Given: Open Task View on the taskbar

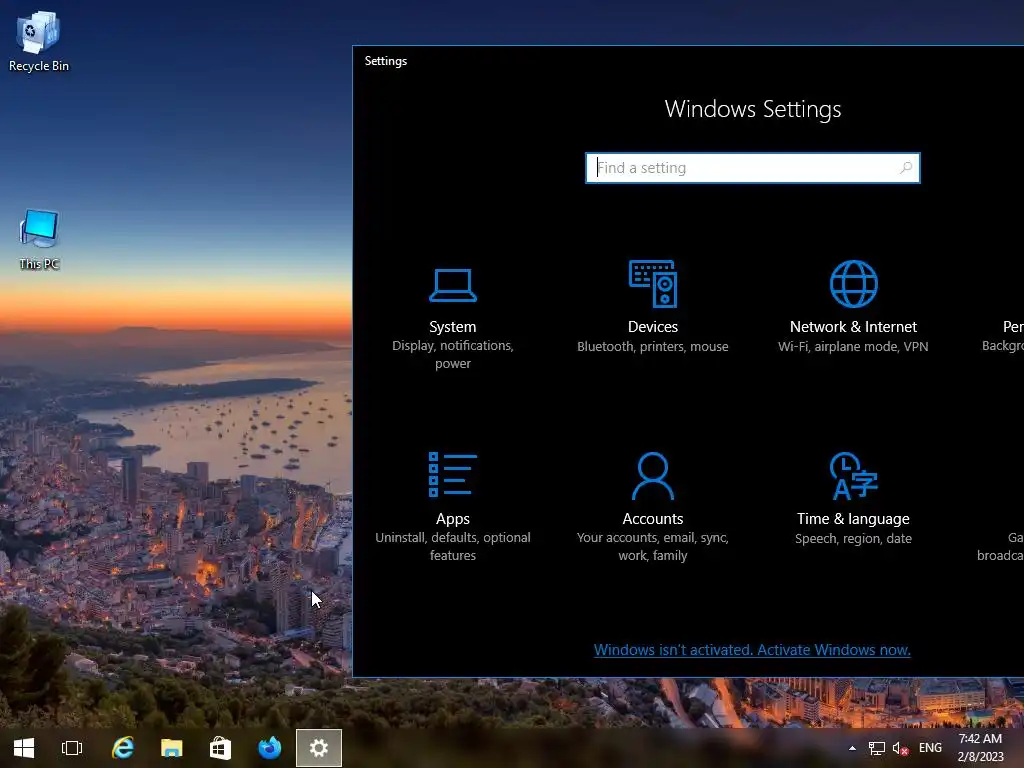Looking at the screenshot, I should [72, 748].
